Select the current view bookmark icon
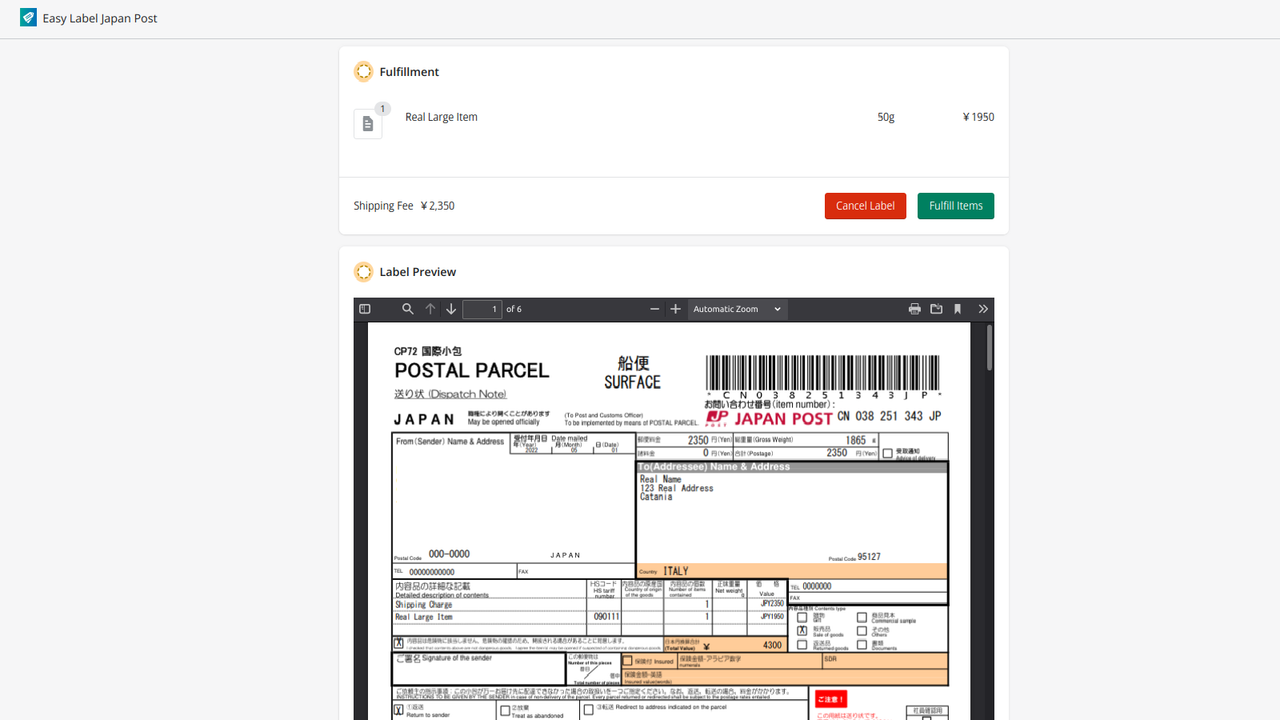Image resolution: width=1280 pixels, height=720 pixels. click(957, 309)
